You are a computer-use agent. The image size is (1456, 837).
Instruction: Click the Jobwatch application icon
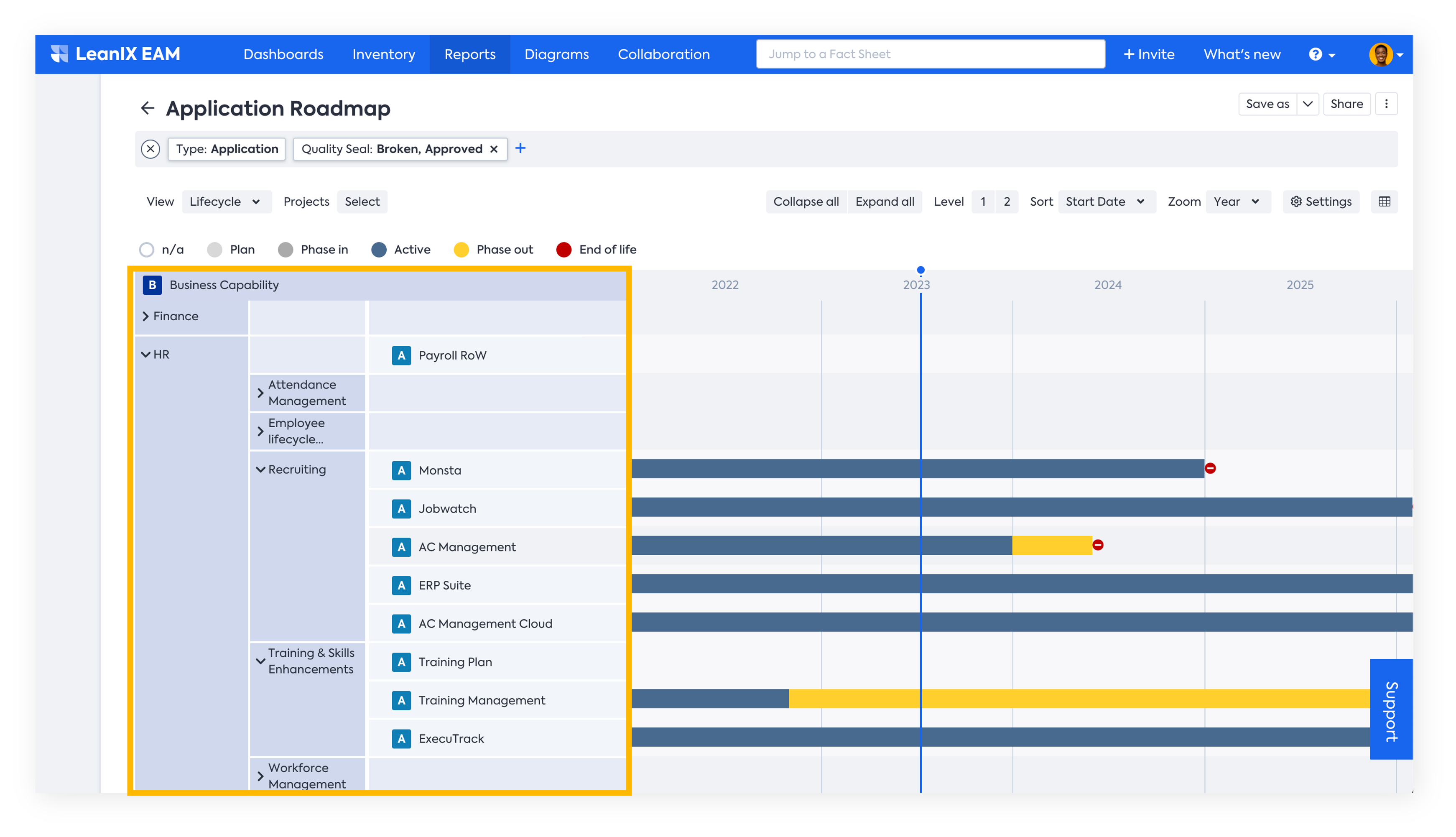401,509
